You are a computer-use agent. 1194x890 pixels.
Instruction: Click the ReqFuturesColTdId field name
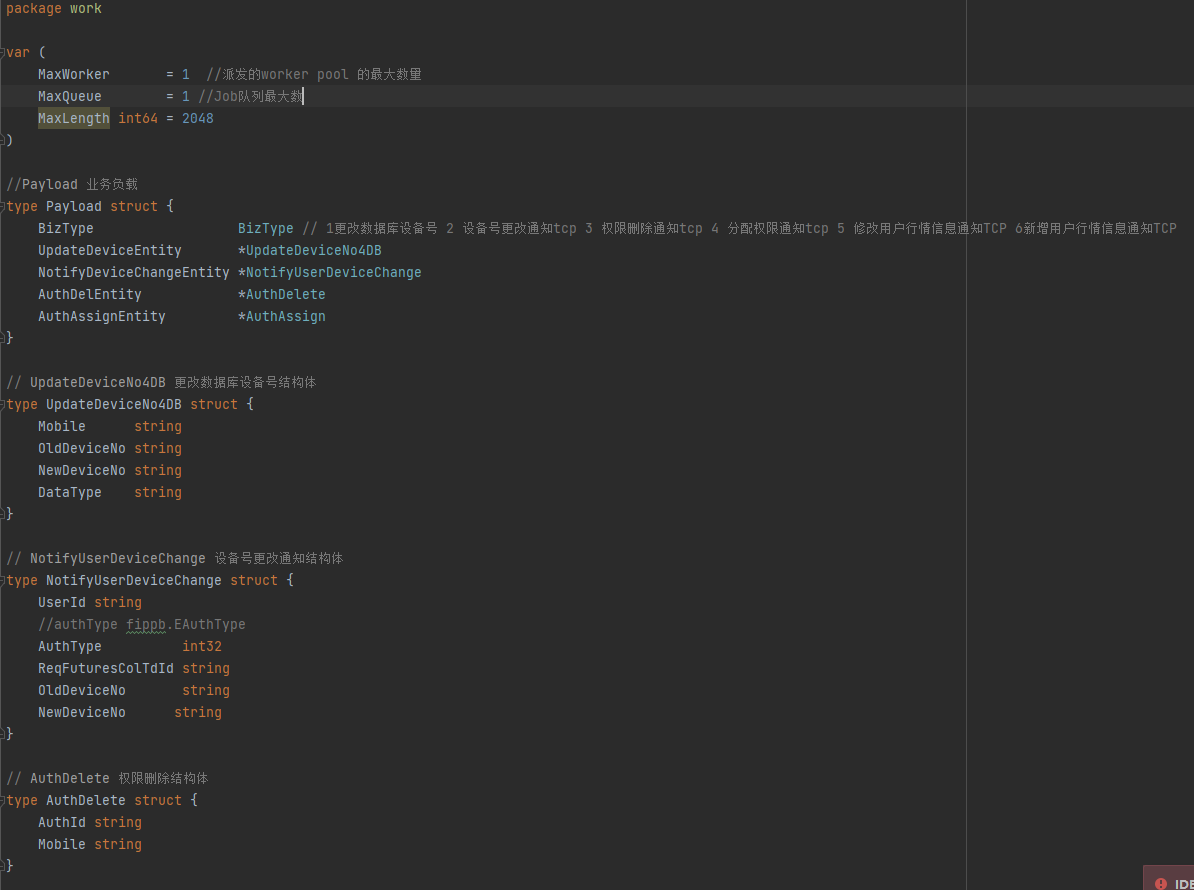pos(105,668)
